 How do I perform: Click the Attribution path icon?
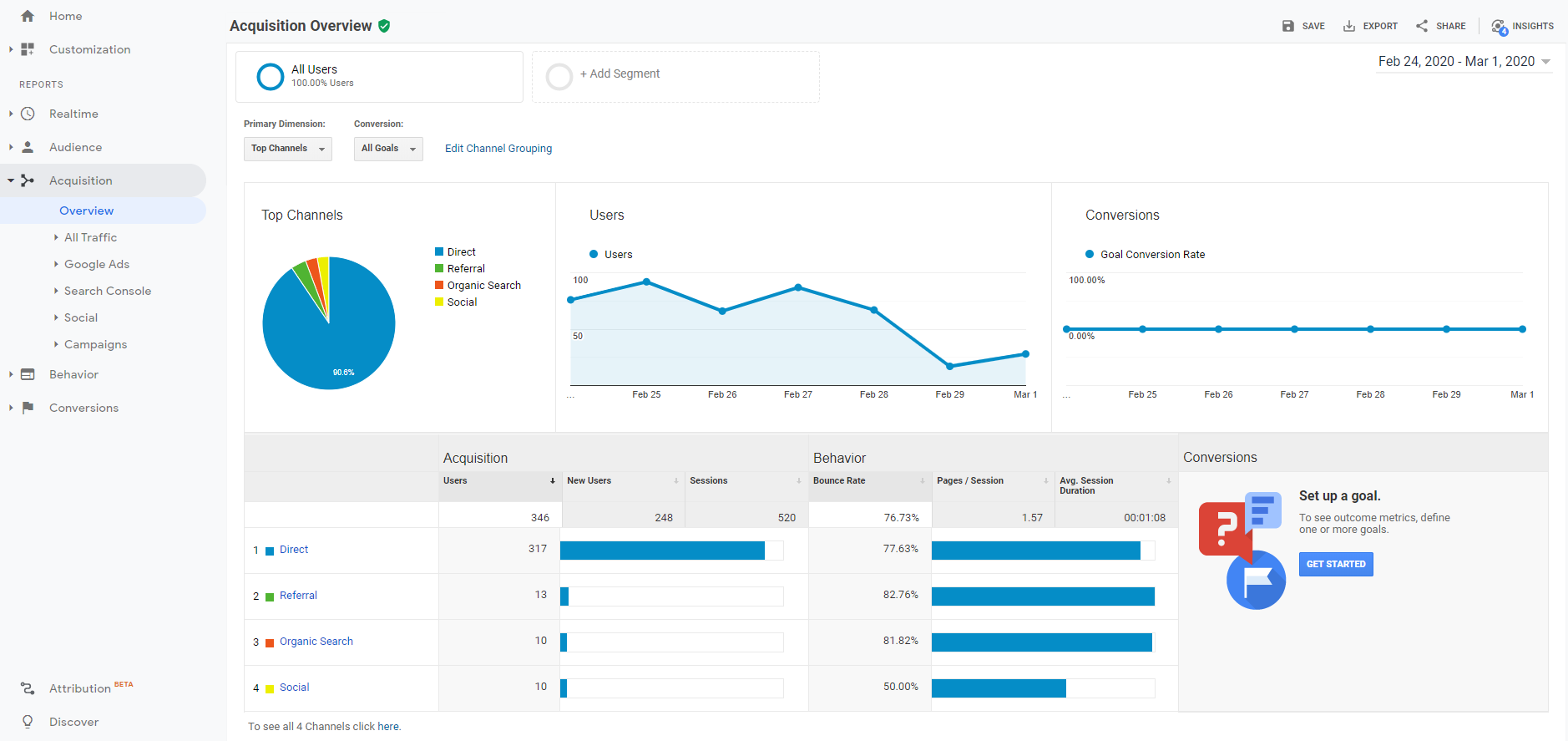pyautogui.click(x=28, y=688)
